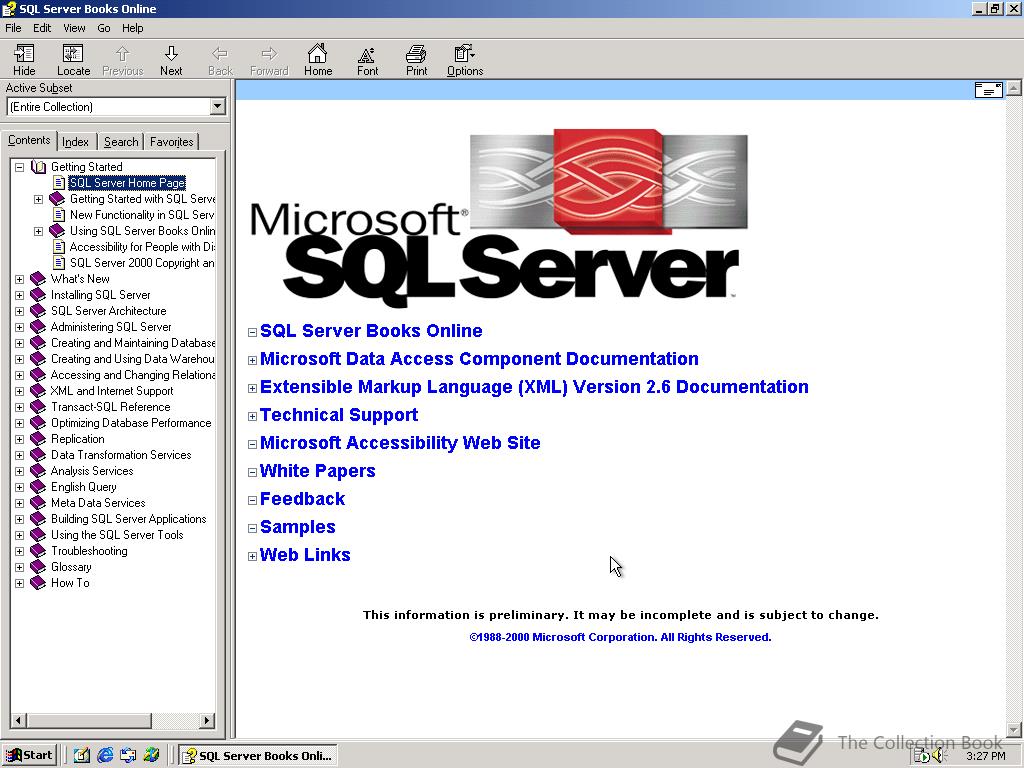Select Building SQL Server Applications tree item
Screen dimensions: 1024x768
129,519
